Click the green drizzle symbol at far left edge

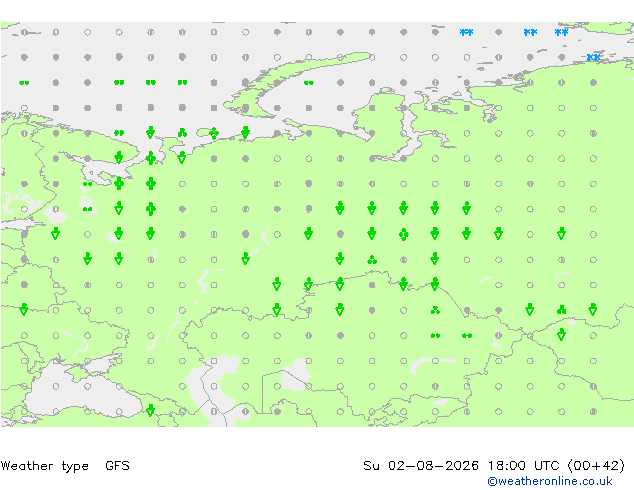point(24,83)
